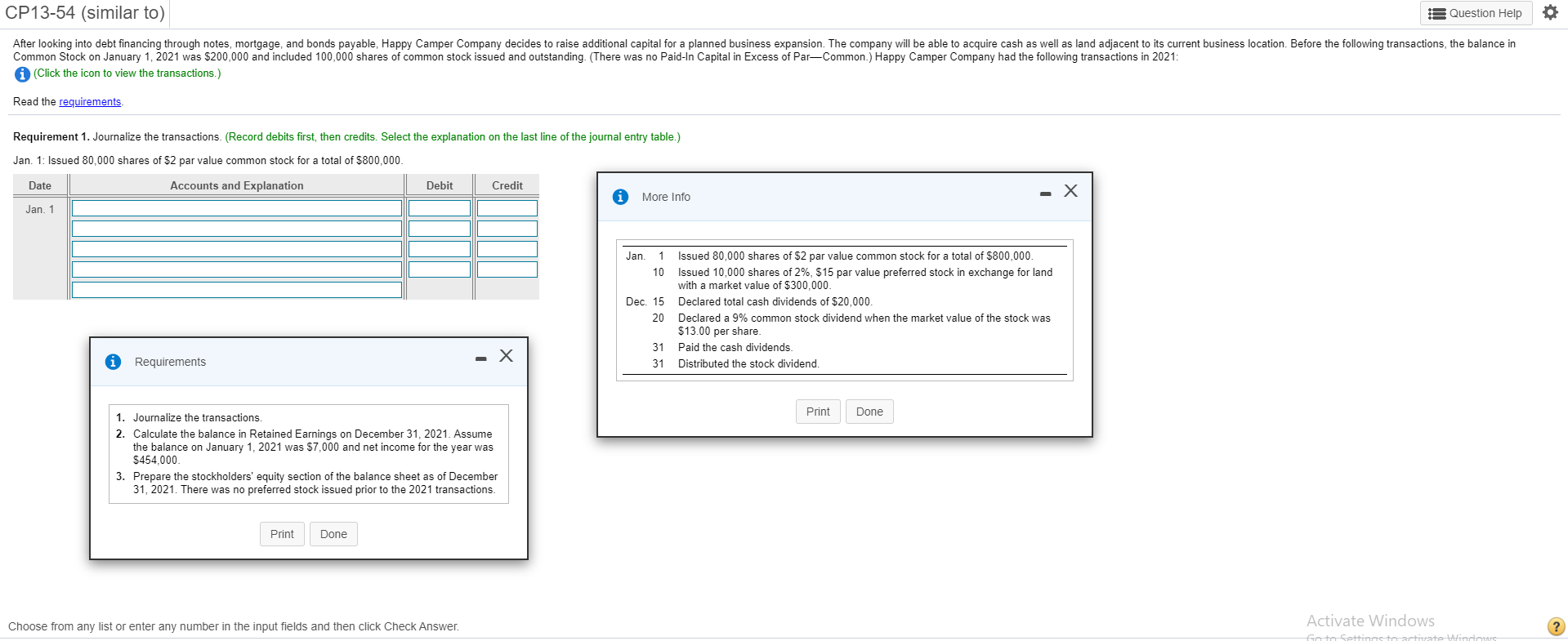Click the 'Credit' column header
Viewport: 1568px width, 641px height.
507,186
